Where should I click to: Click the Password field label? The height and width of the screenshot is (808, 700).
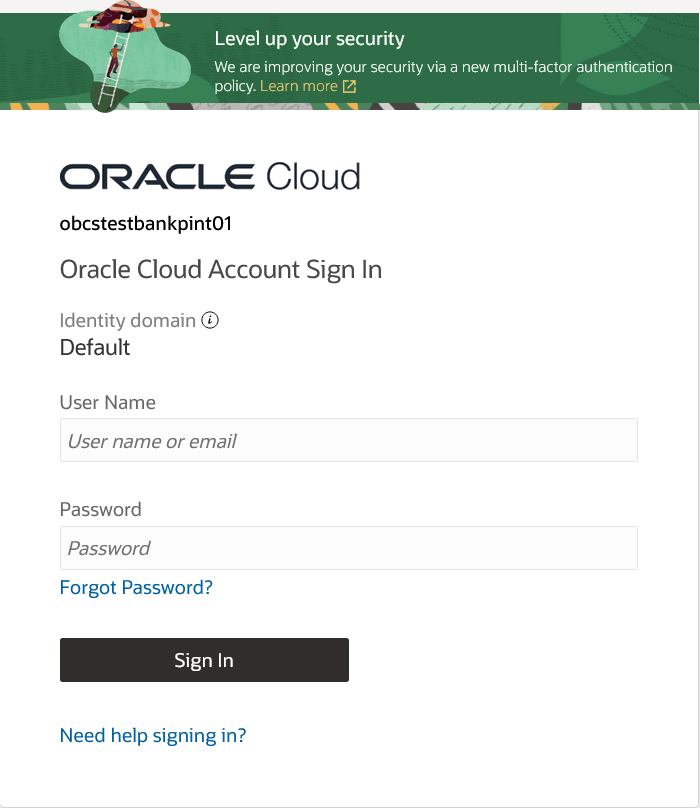[x=101, y=510]
